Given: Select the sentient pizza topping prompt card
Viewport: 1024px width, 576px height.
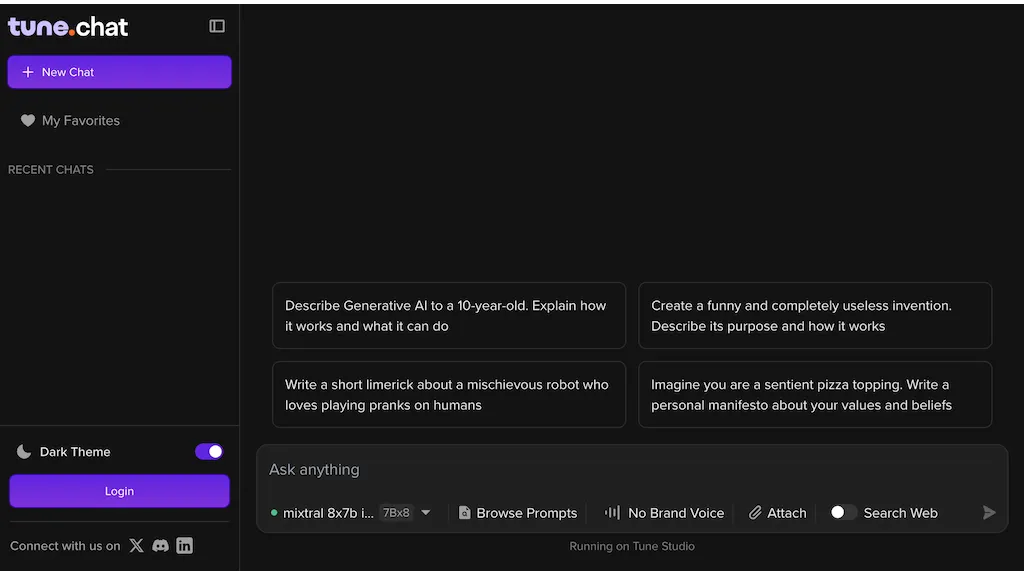Looking at the screenshot, I should click(x=815, y=394).
